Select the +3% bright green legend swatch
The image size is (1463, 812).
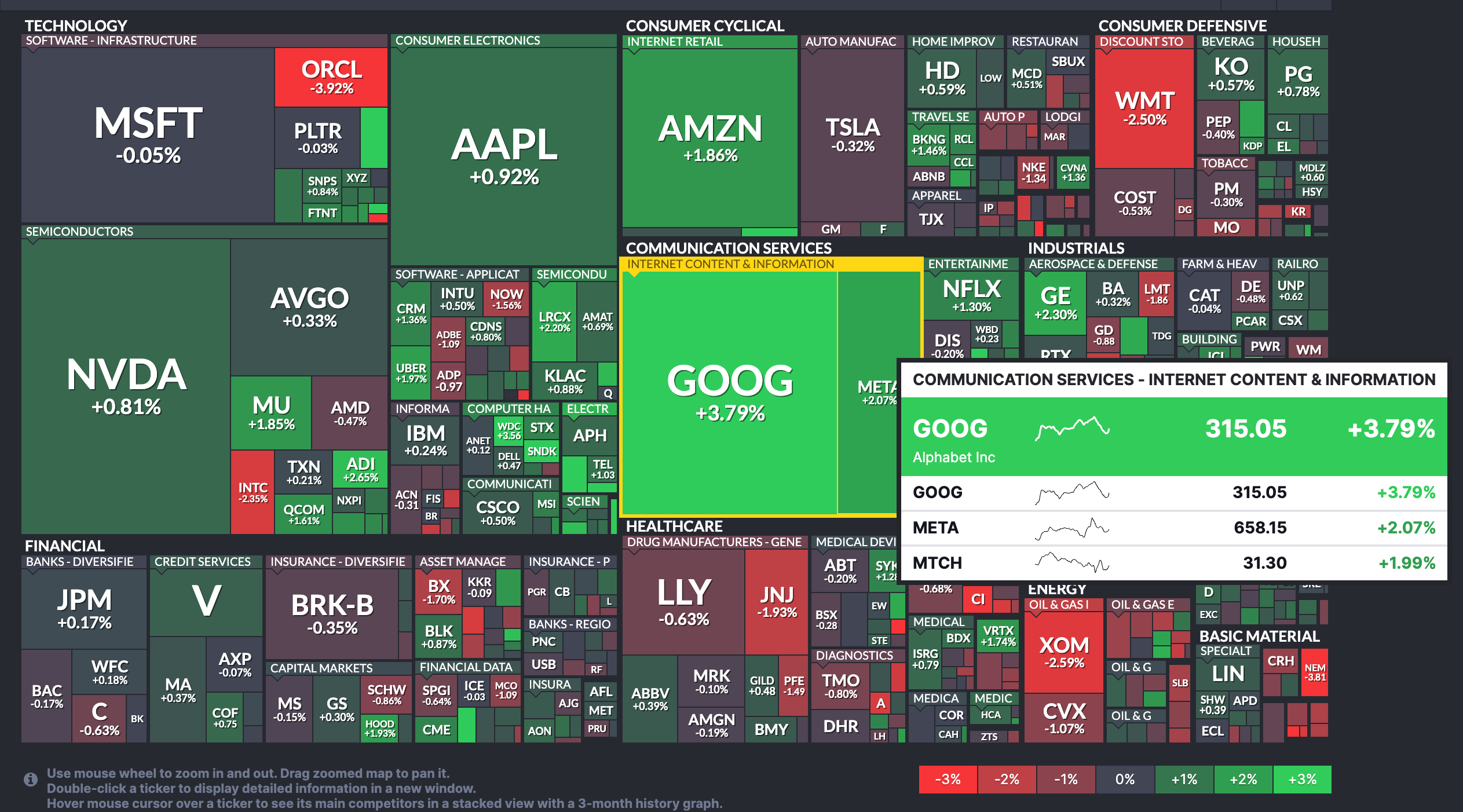pyautogui.click(x=1302, y=780)
